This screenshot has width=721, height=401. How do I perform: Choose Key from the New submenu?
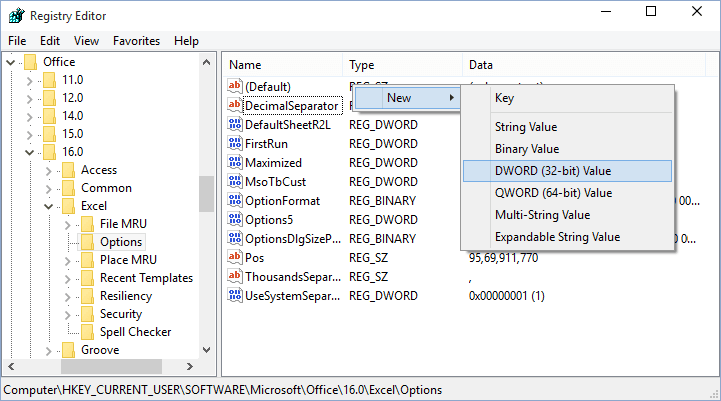[x=567, y=98]
